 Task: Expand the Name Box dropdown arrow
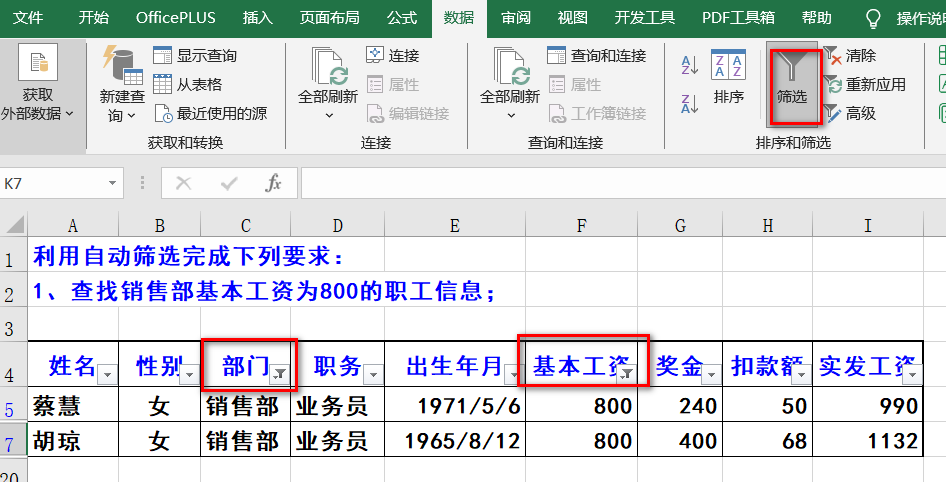coord(112,184)
